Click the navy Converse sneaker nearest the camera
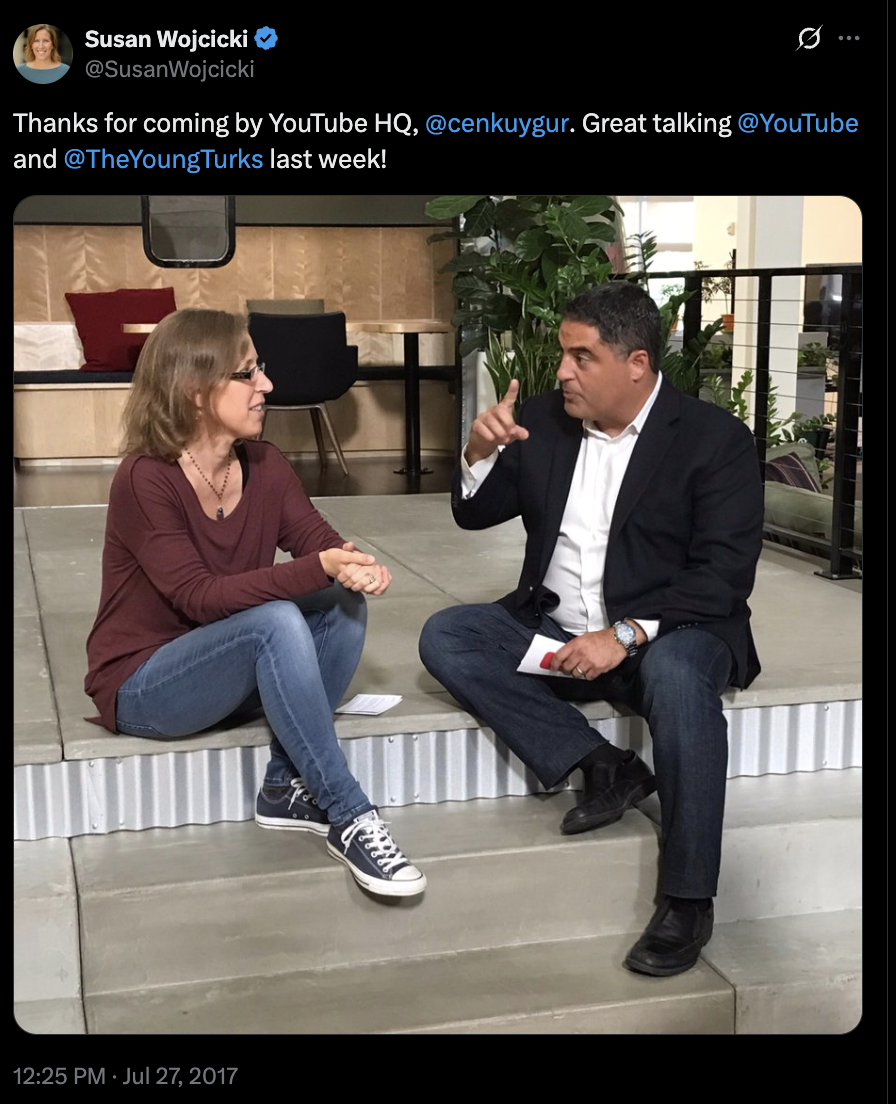The height and width of the screenshot is (1104, 896). tap(375, 853)
